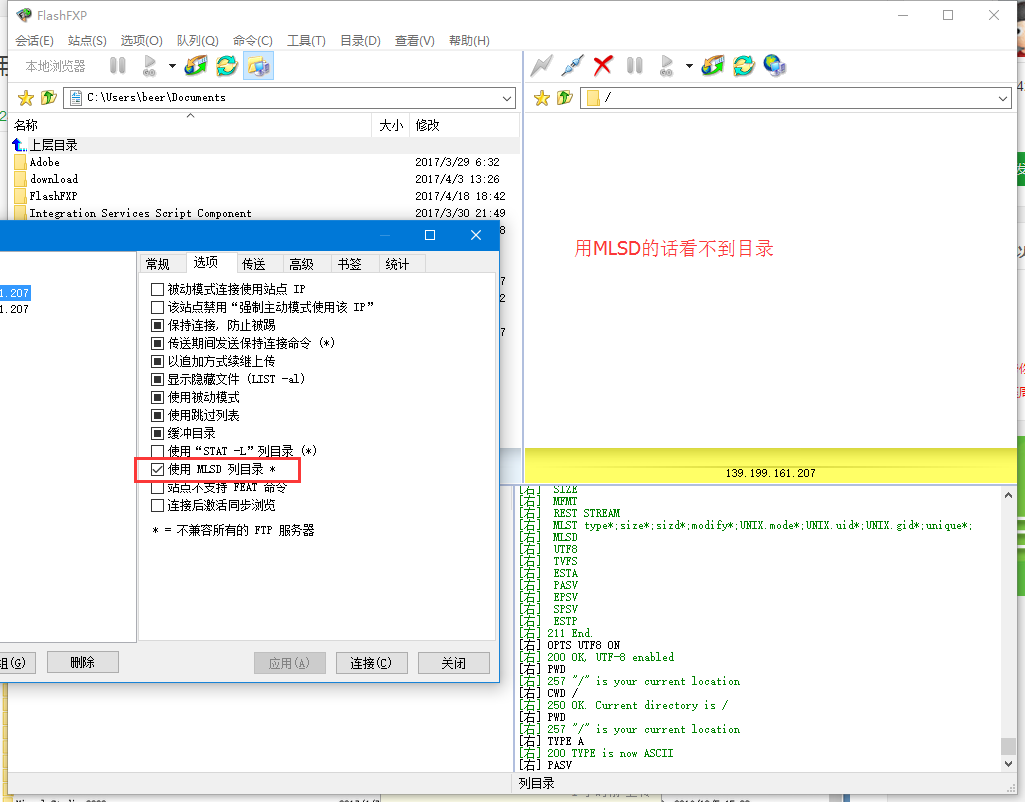Click the log pane scroll down arrow
This screenshot has height=802, width=1025.
[x=1008, y=763]
